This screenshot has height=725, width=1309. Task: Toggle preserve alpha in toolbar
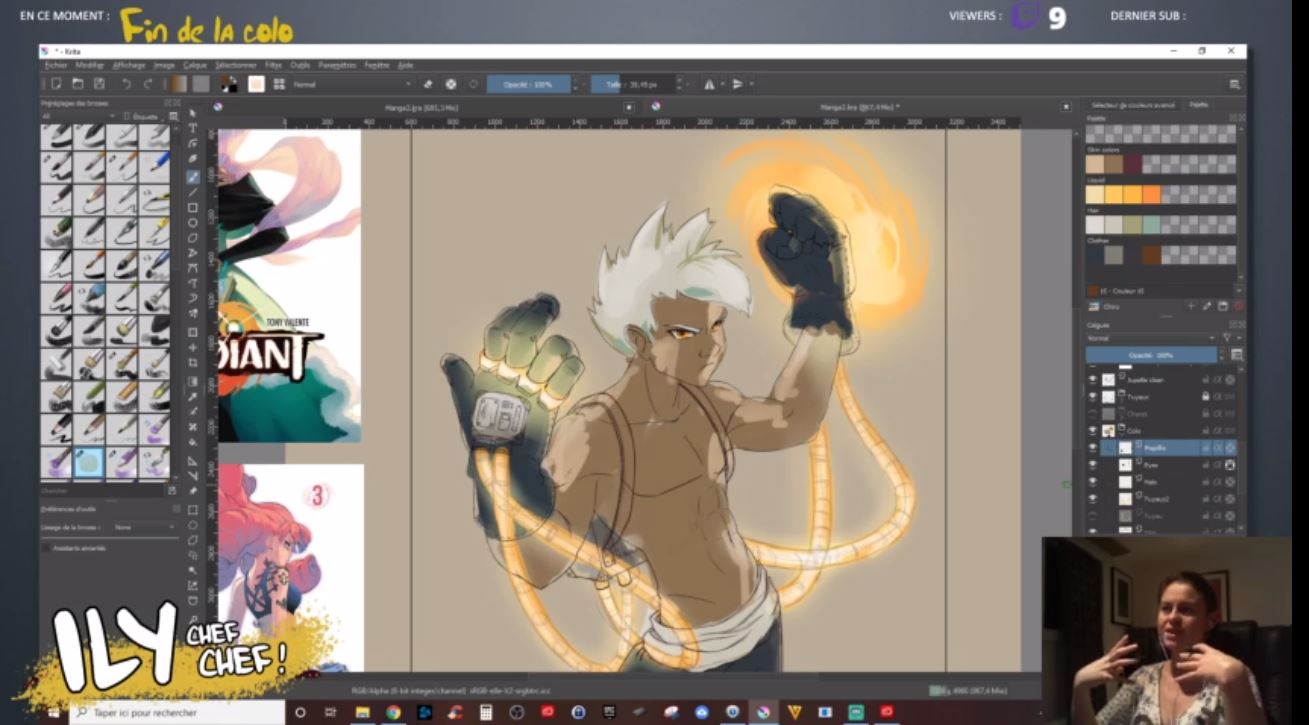(x=451, y=84)
